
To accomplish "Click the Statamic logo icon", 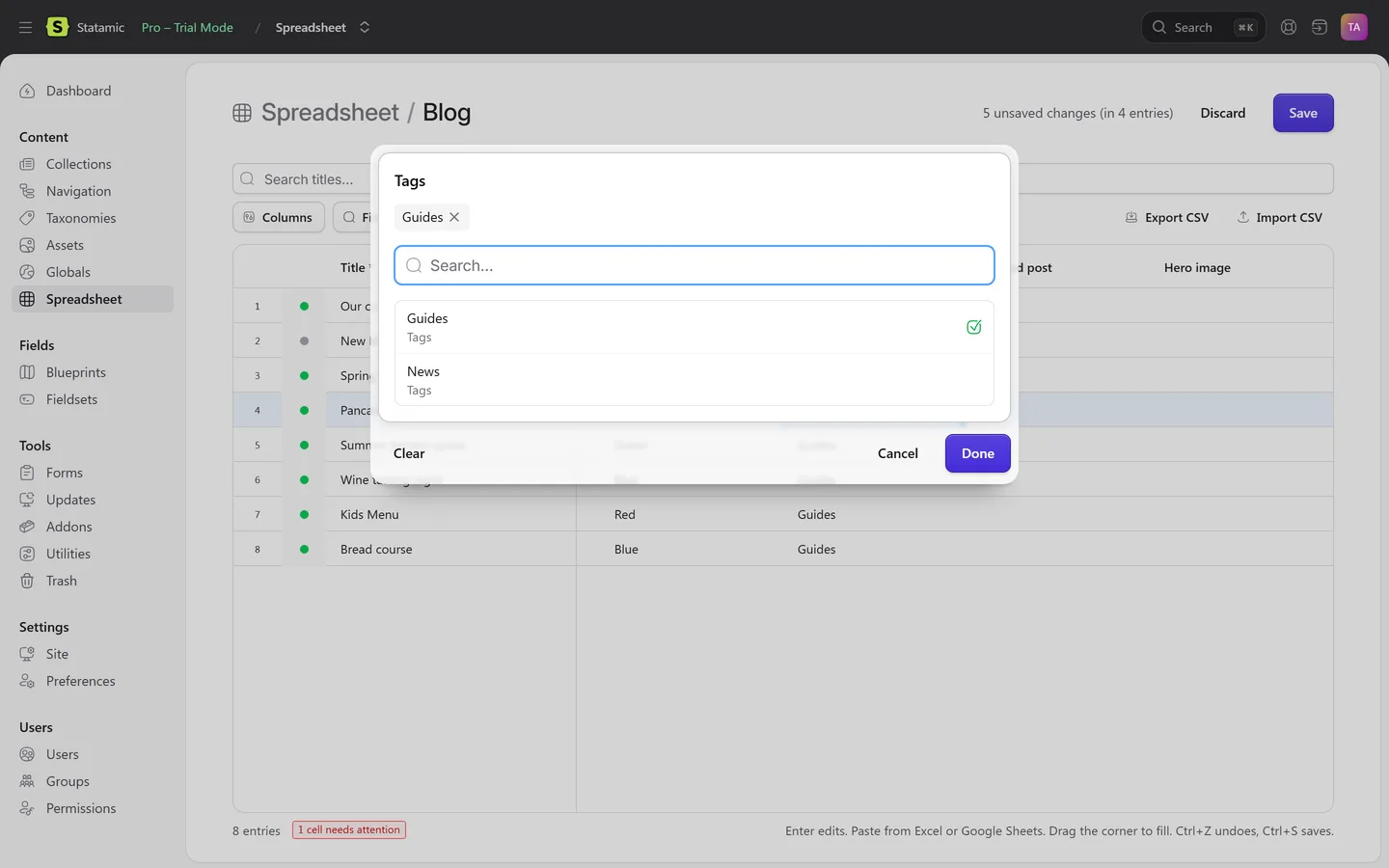I will click(58, 27).
